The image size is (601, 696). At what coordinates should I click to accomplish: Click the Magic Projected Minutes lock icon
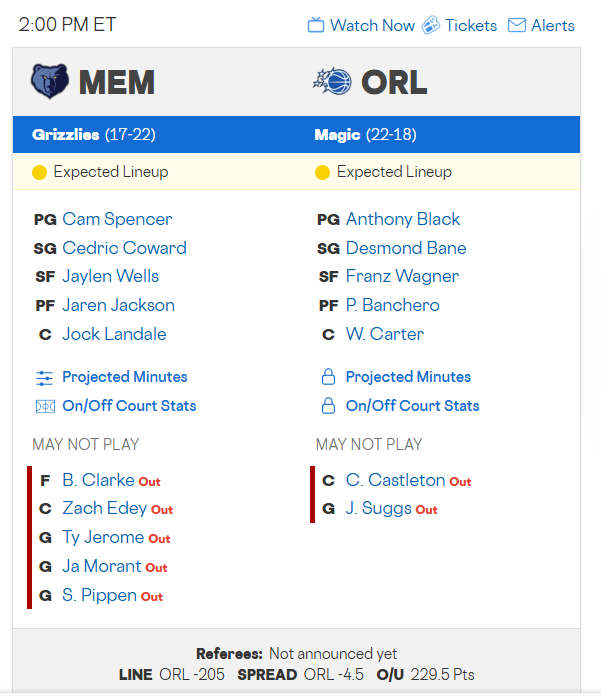pyautogui.click(x=327, y=378)
